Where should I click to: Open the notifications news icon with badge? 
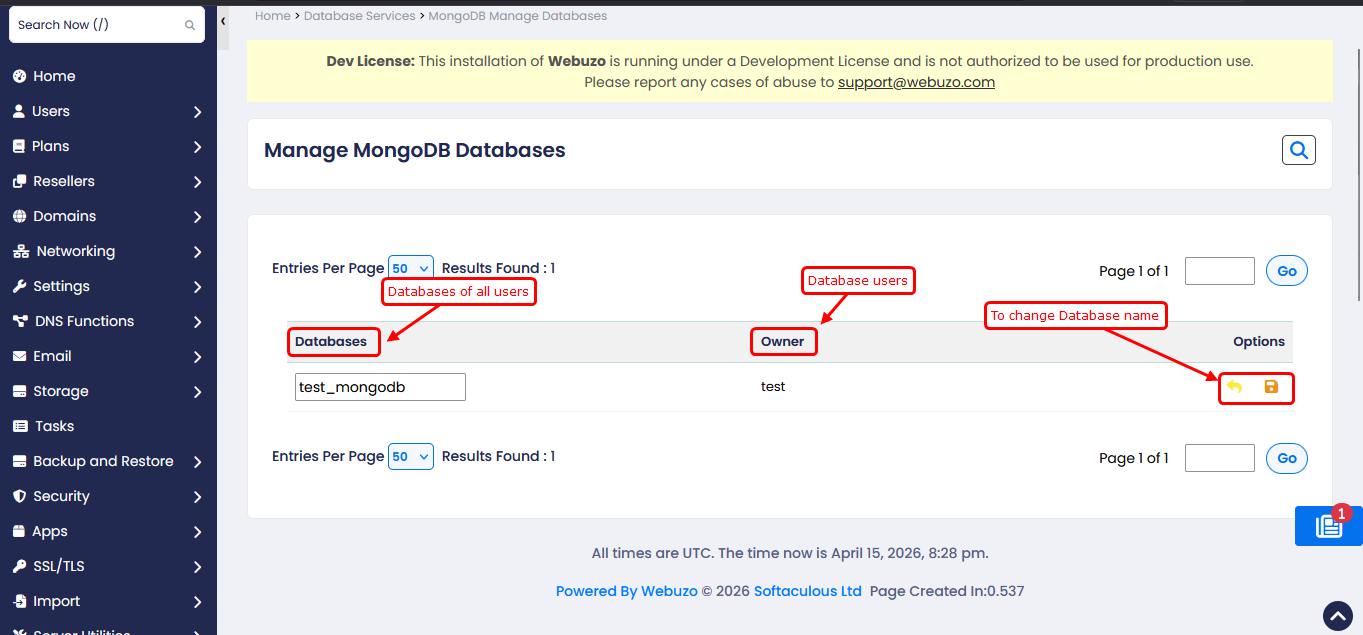click(1328, 526)
